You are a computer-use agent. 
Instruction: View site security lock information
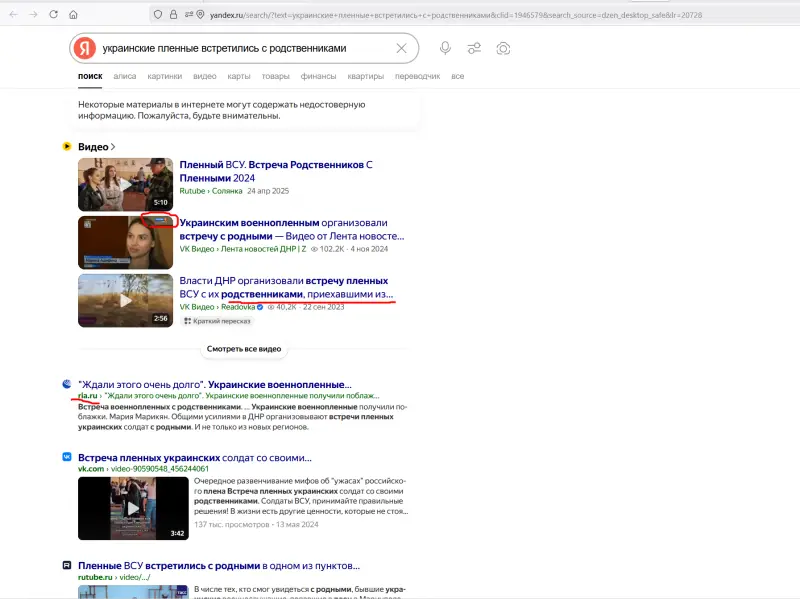coord(173,15)
